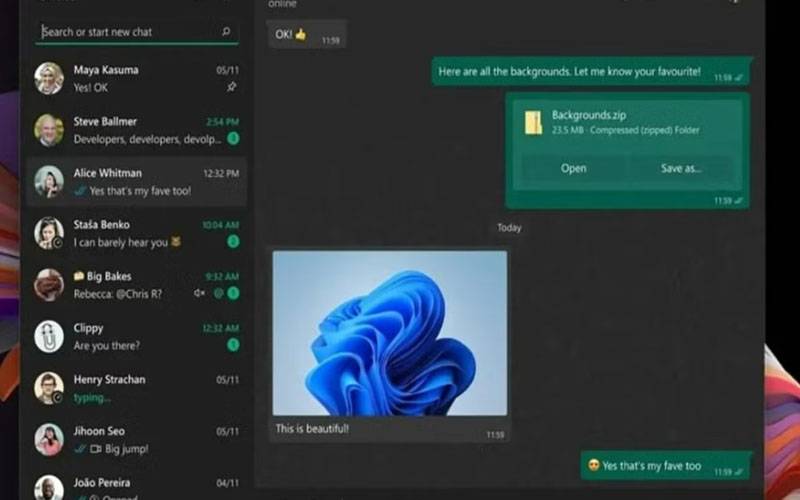This screenshot has height=500, width=800.
Task: Select João Pereira chat name
Action: (x=102, y=483)
